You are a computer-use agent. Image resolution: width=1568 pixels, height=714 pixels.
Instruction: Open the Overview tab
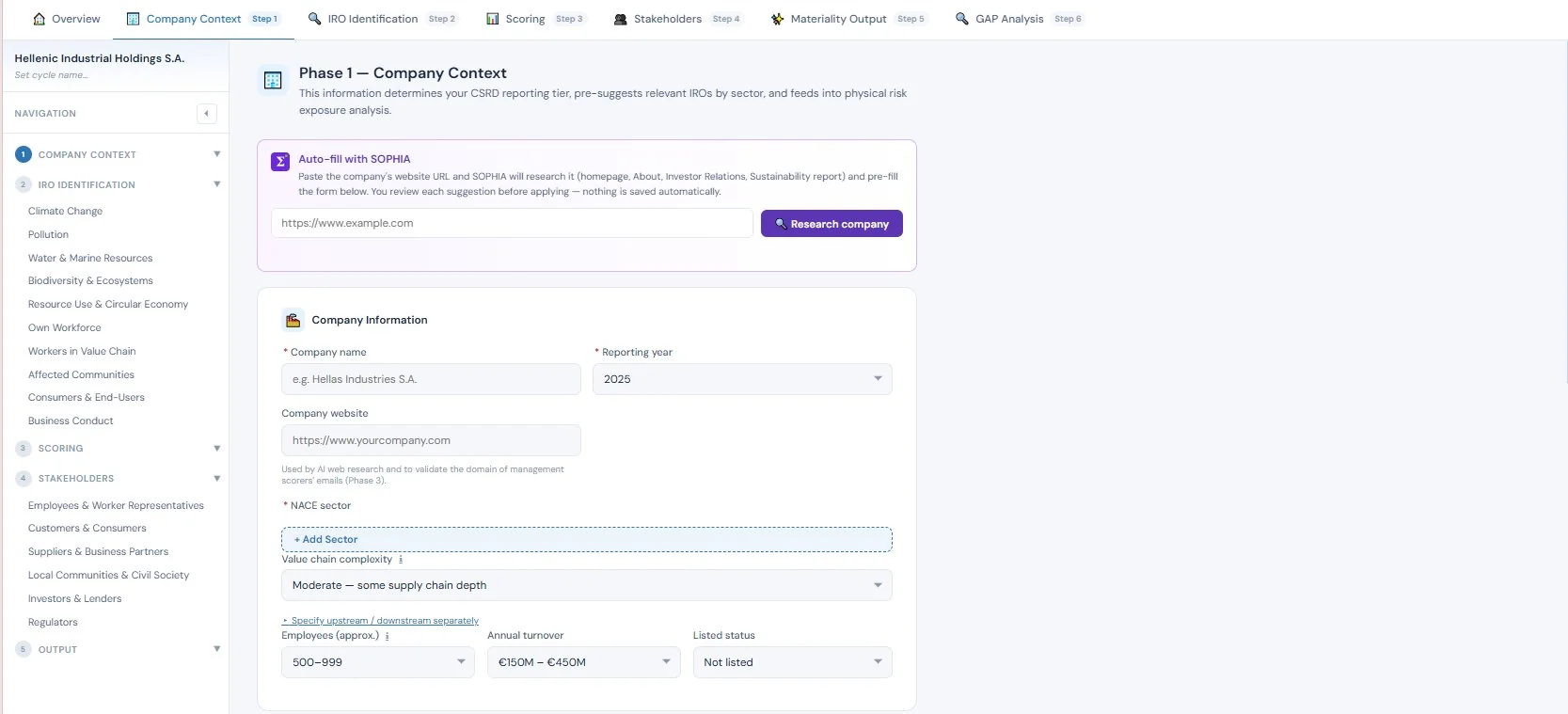pyautogui.click(x=66, y=19)
